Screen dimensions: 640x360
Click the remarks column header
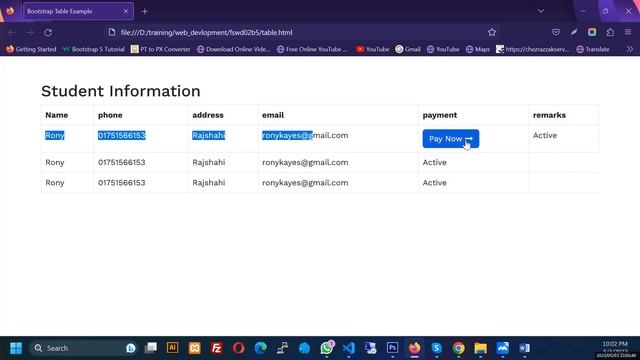pos(549,115)
